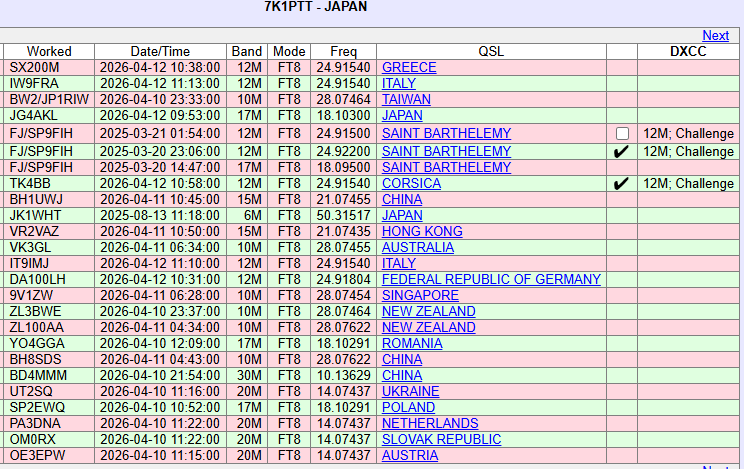The image size is (744, 469).
Task: Select date 2026-04-11 06:28:00 cell
Action: click(160, 296)
